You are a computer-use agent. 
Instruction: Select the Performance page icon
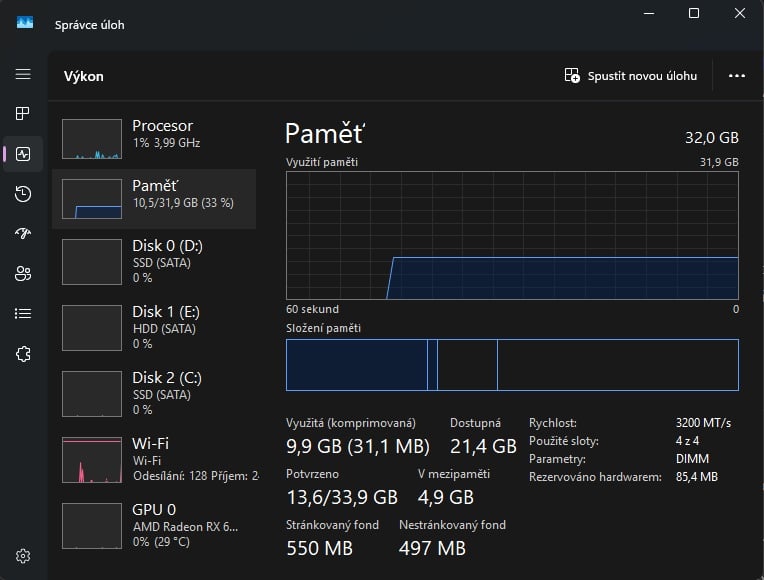23,154
